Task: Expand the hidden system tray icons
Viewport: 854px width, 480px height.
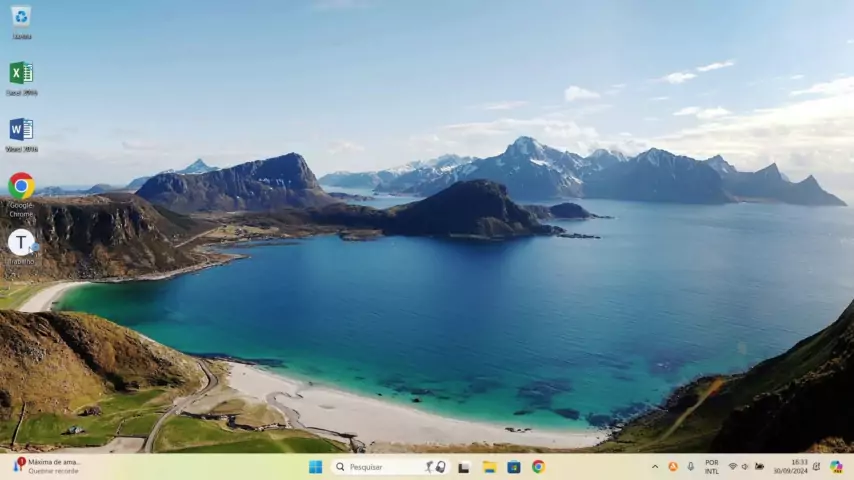Action: pyautogui.click(x=655, y=467)
